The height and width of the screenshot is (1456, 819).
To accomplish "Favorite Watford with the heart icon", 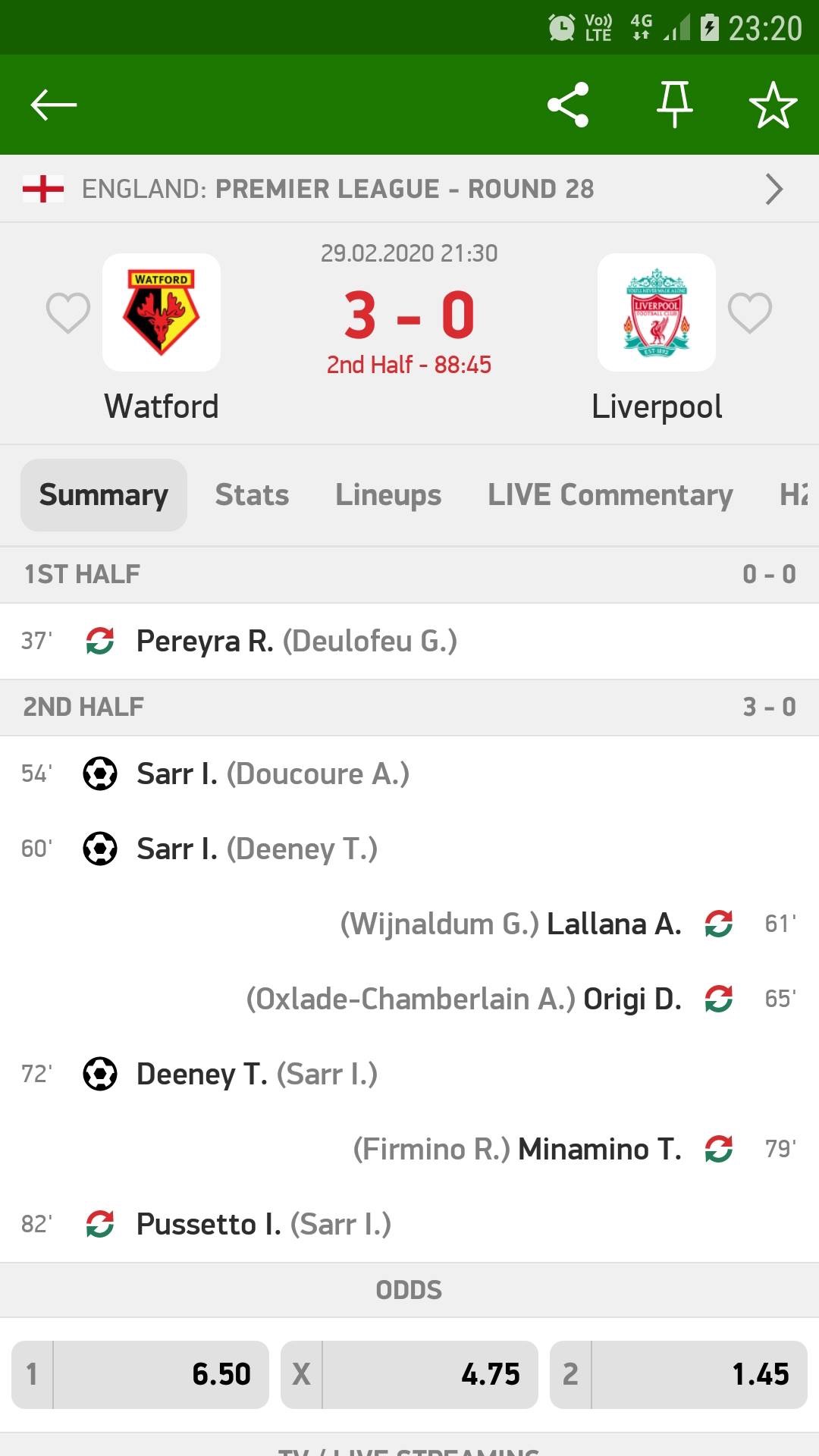I will 68,312.
